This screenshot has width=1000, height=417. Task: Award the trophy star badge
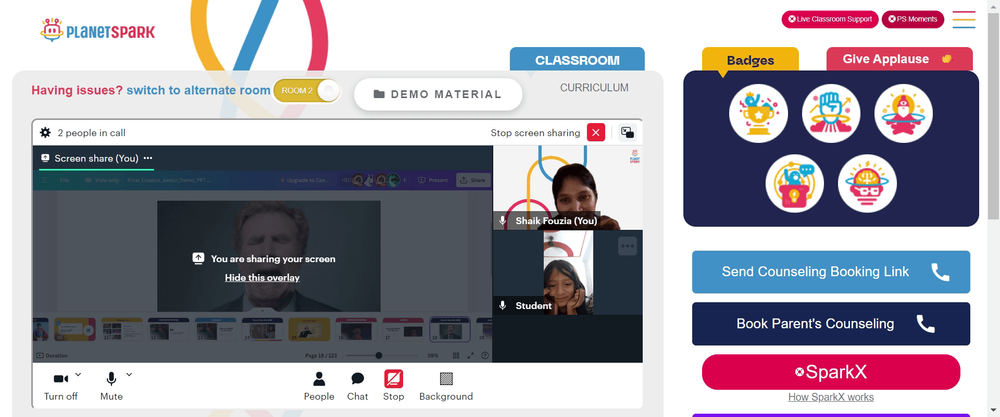coord(758,113)
